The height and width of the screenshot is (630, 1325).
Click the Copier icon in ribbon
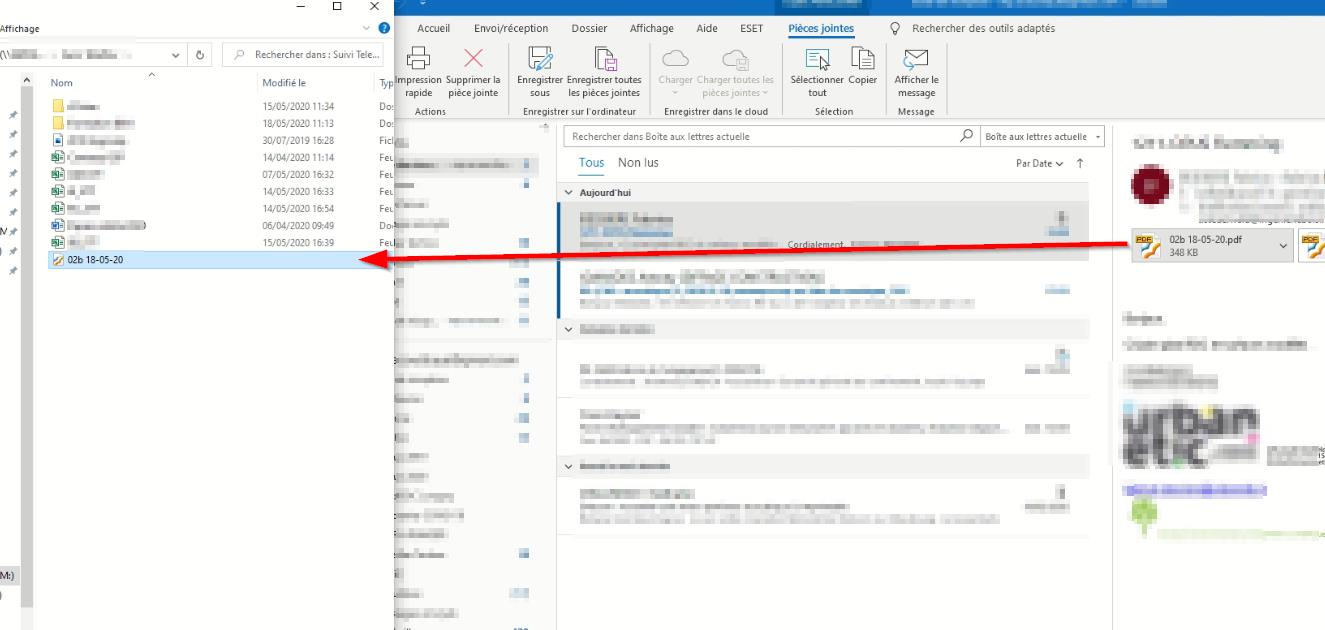tap(861, 59)
